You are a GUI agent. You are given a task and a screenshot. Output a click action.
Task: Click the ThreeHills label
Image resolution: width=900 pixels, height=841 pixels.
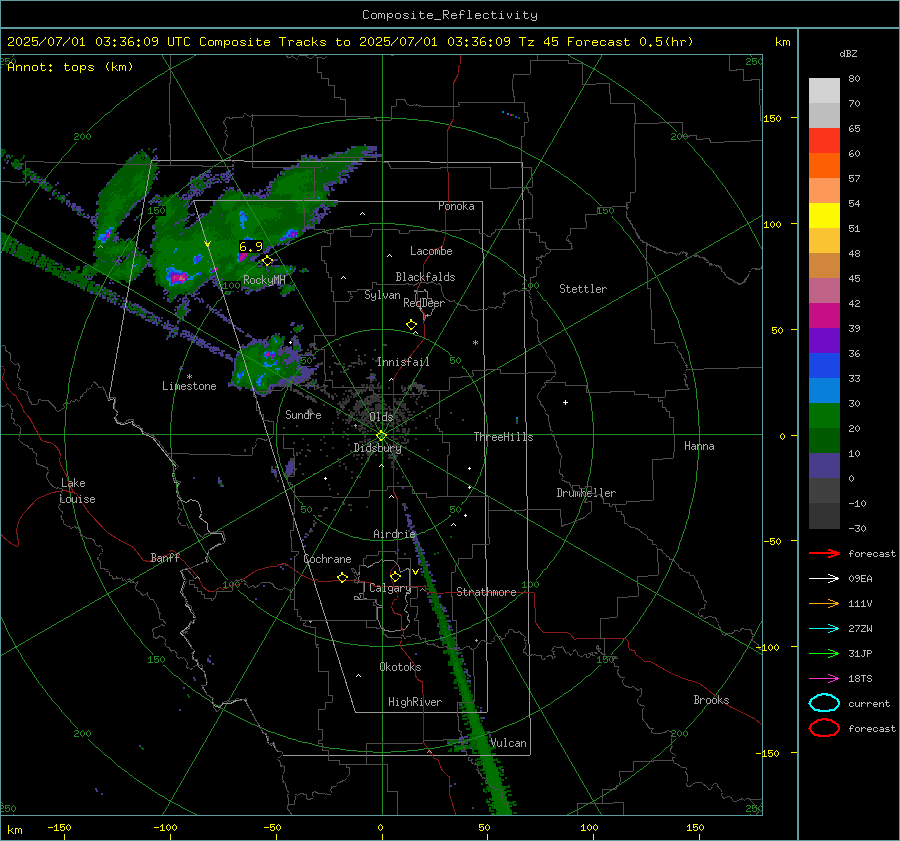coord(503,437)
